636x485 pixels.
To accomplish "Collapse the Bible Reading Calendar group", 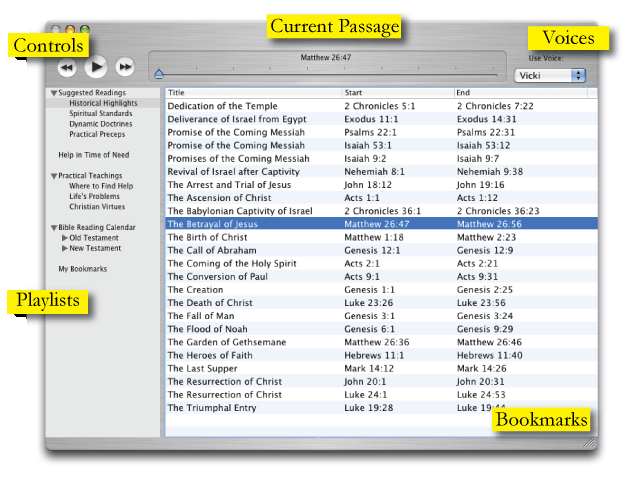I will coord(53,228).
